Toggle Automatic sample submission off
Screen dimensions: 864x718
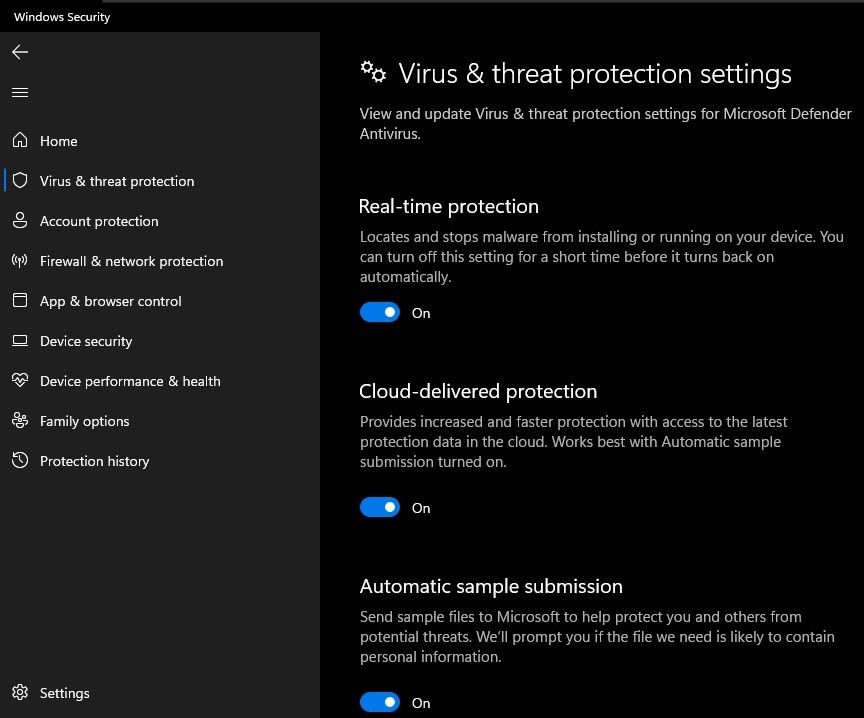tap(380, 703)
